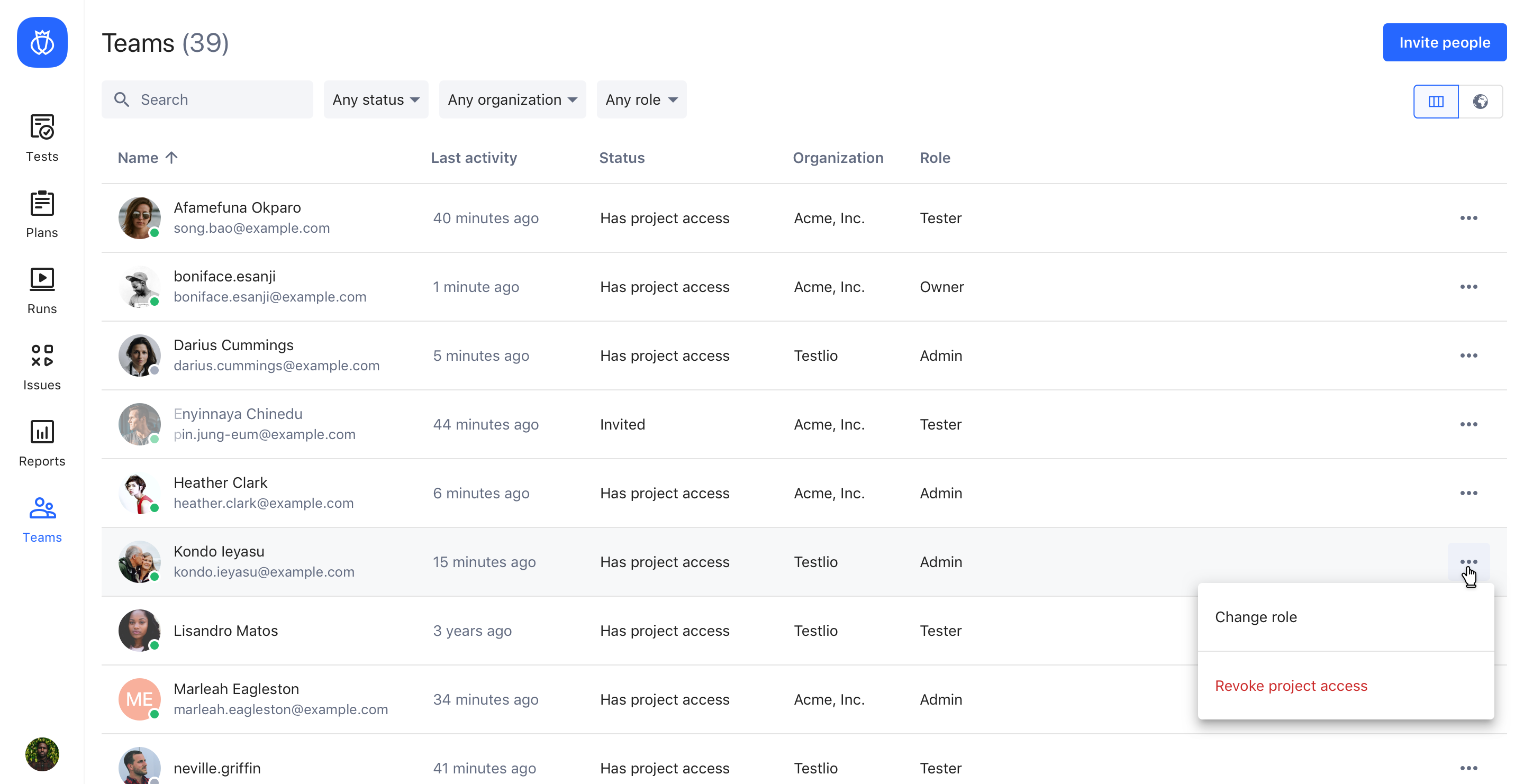Click the app logo at top left

[42, 42]
